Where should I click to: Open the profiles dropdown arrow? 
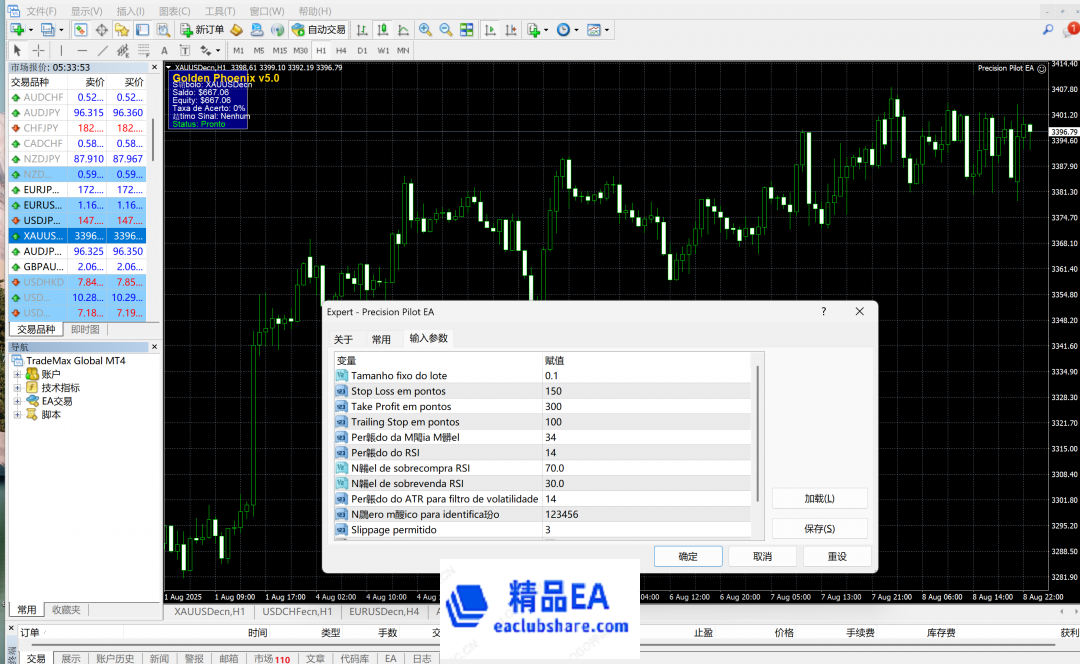(61, 30)
